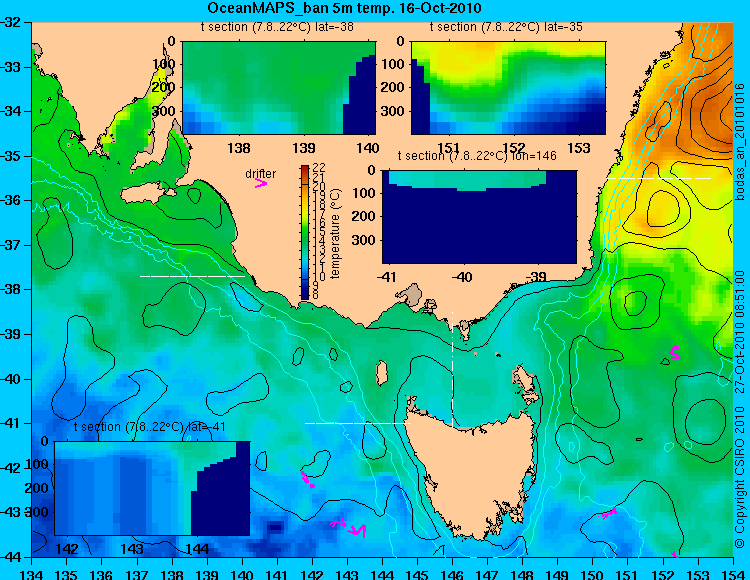Click the 't section (7.8..22°C) lat=-35' heading
The height and width of the screenshot is (580, 750).
point(506,27)
